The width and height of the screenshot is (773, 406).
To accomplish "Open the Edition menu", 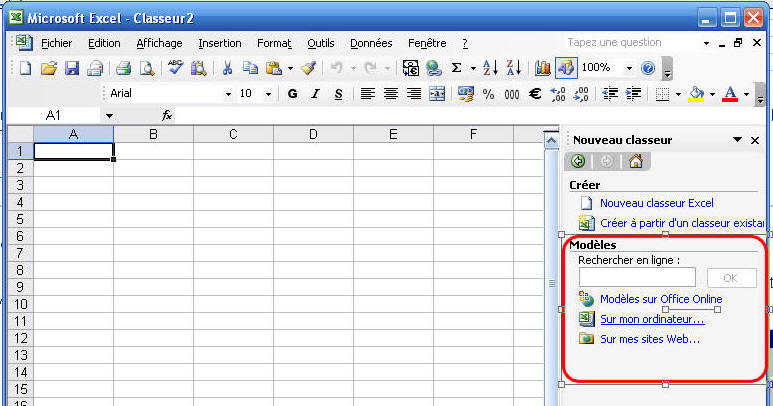I will pos(104,43).
